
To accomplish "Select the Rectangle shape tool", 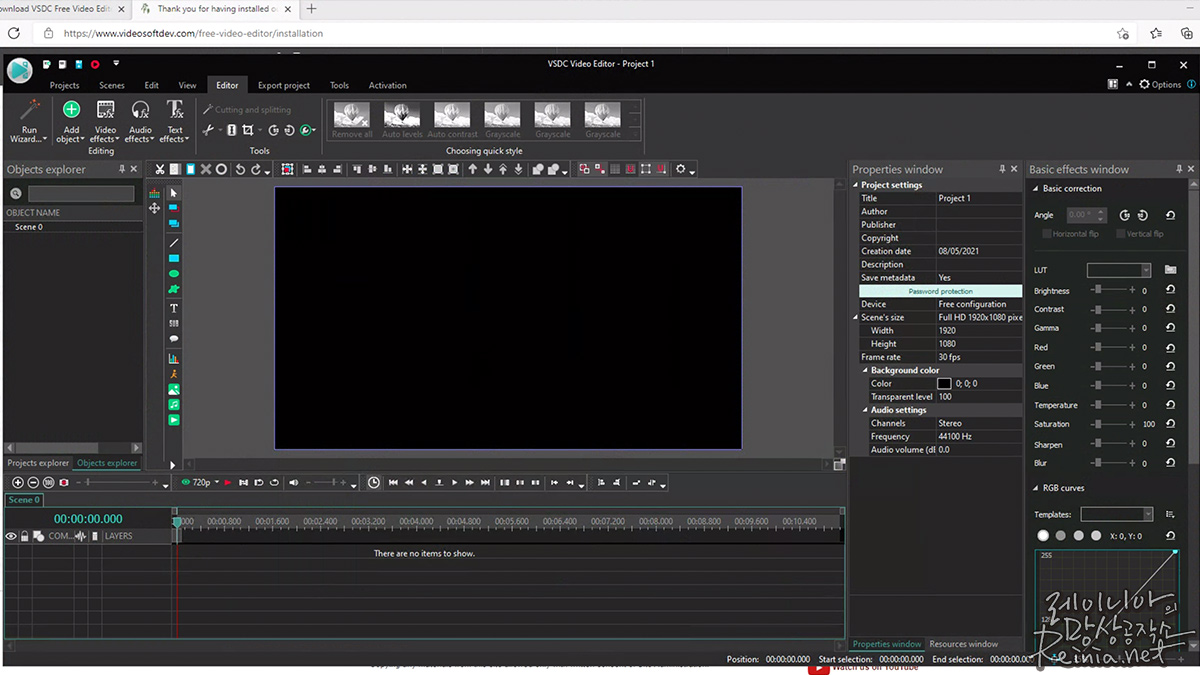I will tap(174, 259).
